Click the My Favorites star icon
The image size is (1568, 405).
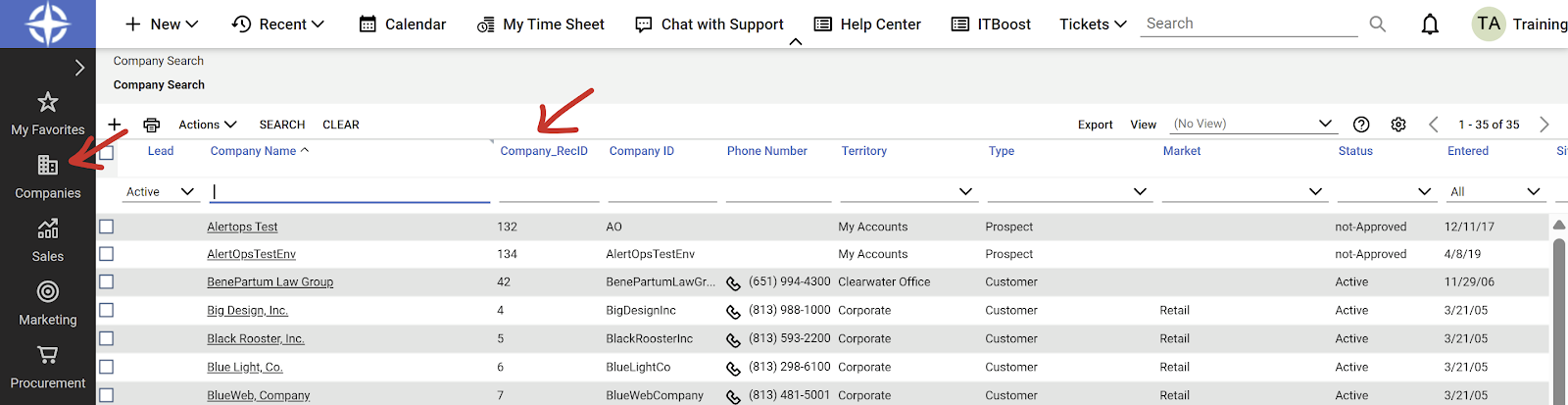pyautogui.click(x=47, y=102)
